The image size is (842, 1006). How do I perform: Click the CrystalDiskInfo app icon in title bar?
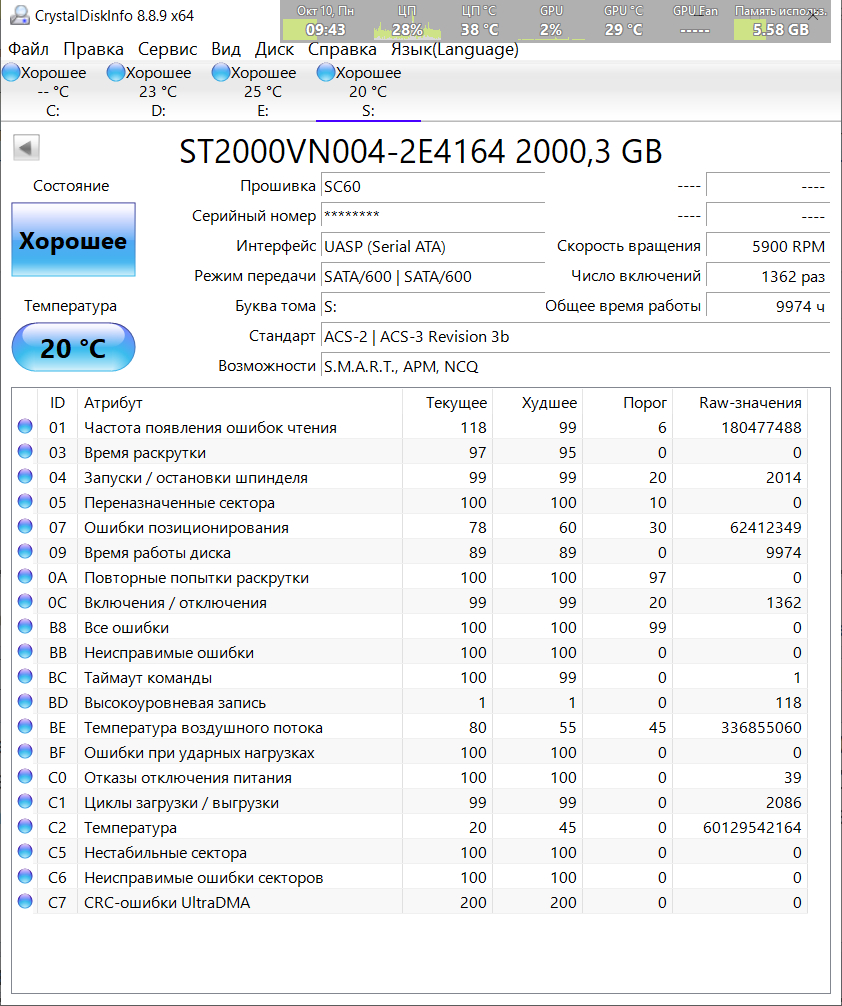tap(17, 16)
